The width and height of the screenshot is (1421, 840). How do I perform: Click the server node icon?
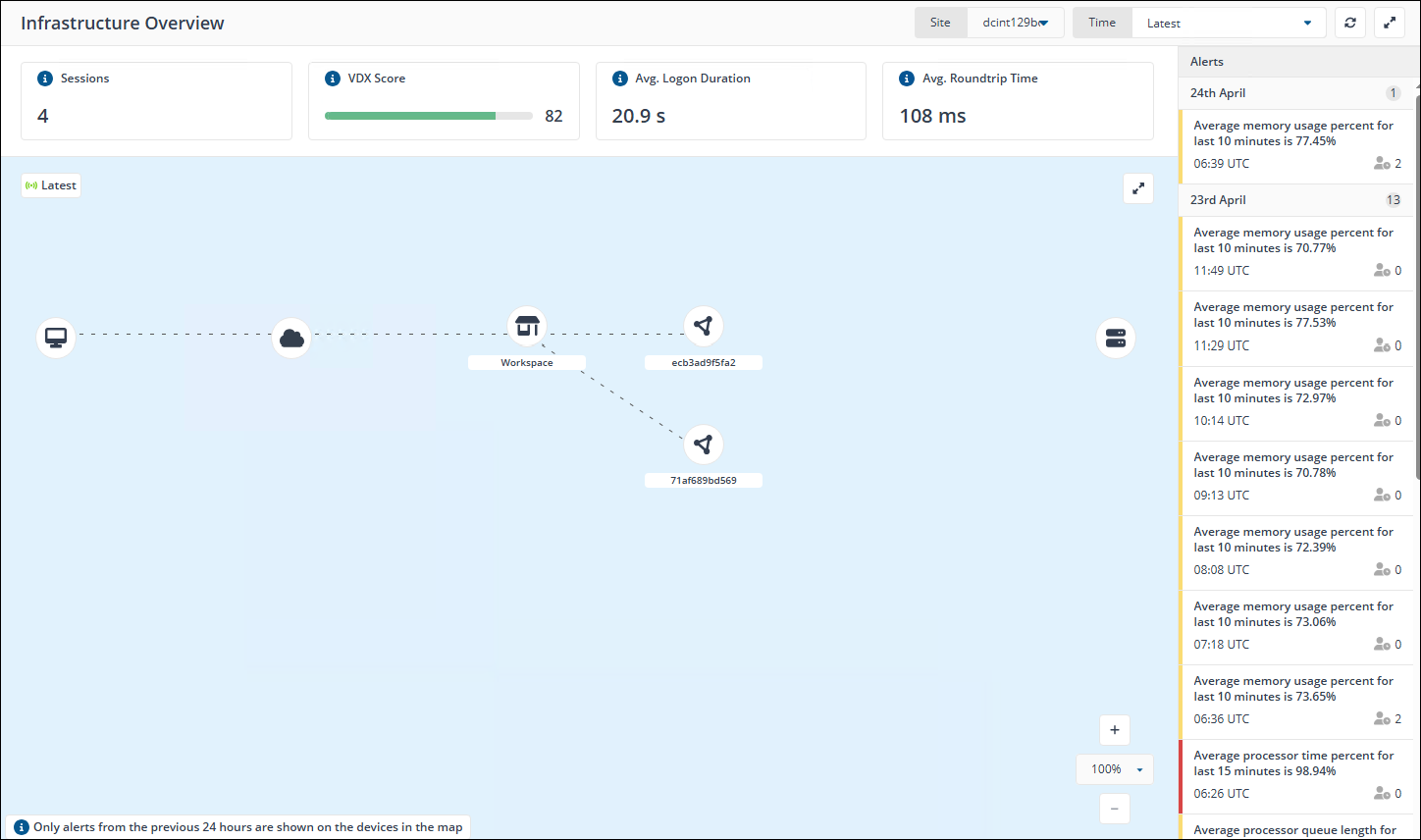(1115, 338)
